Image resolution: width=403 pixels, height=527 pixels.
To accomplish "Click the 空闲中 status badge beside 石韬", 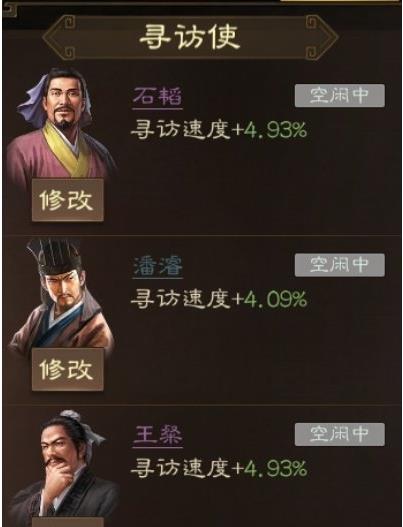I will coord(339,96).
